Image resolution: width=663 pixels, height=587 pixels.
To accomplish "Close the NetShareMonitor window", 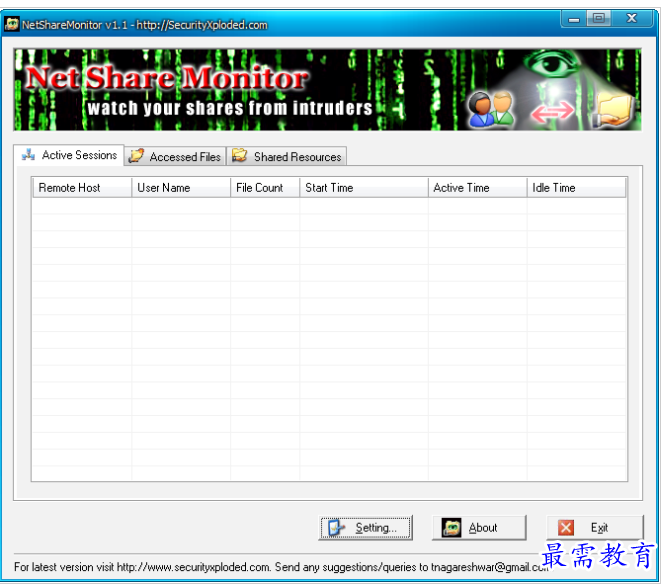I will [x=632, y=19].
